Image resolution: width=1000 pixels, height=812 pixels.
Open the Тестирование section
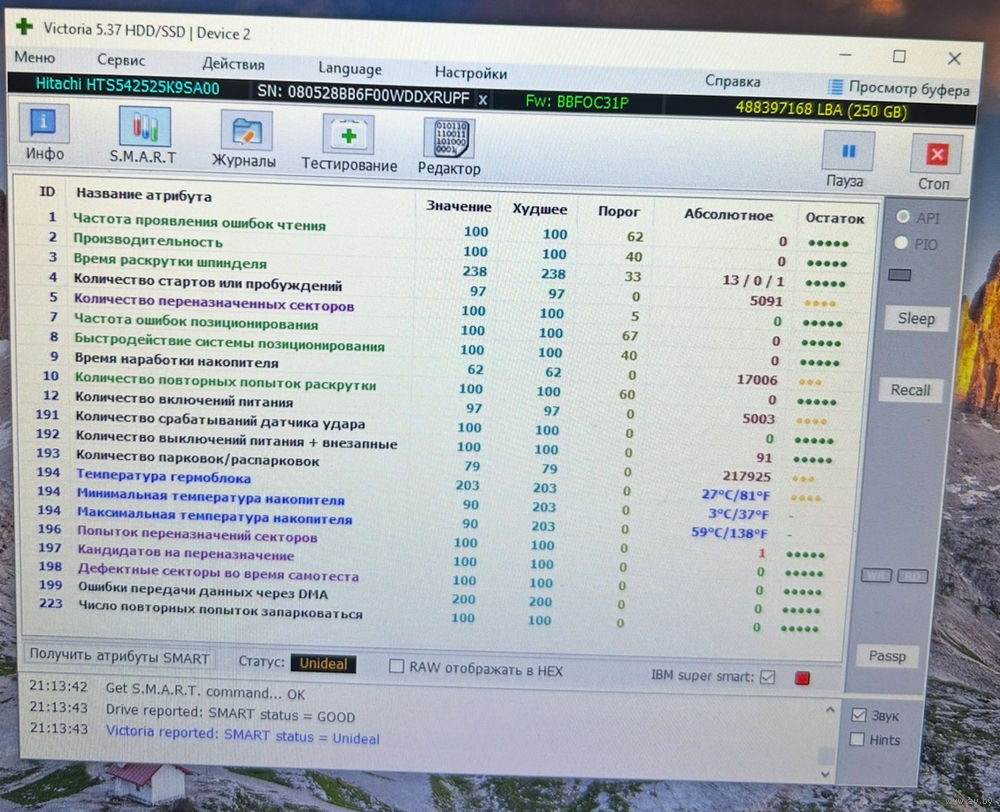click(349, 144)
